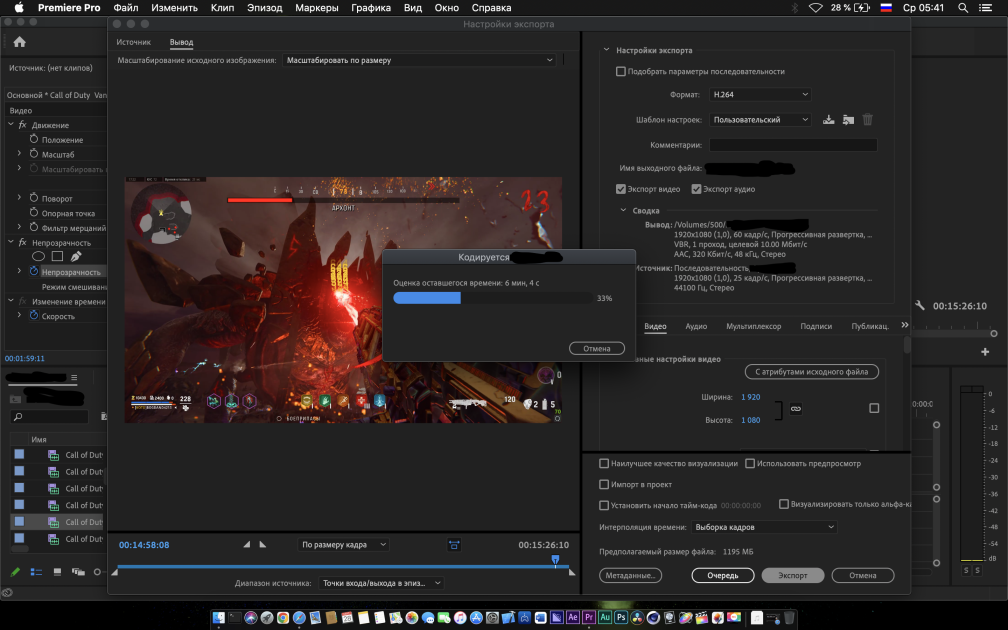This screenshot has height=630, width=1008.
Task: Toggle the fx switch for Движение
Action: click(x=22, y=125)
